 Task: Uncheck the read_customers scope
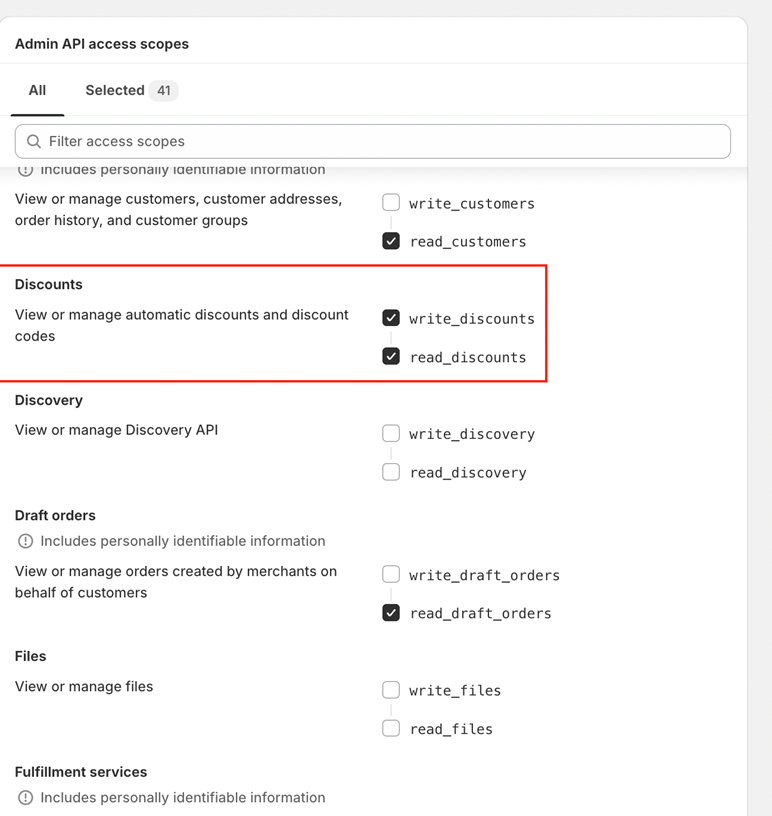[391, 241]
